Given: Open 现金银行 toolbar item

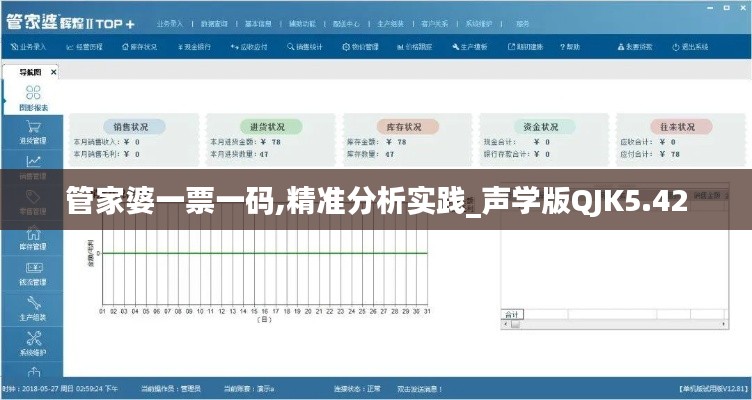Looking at the screenshot, I should (194, 47).
